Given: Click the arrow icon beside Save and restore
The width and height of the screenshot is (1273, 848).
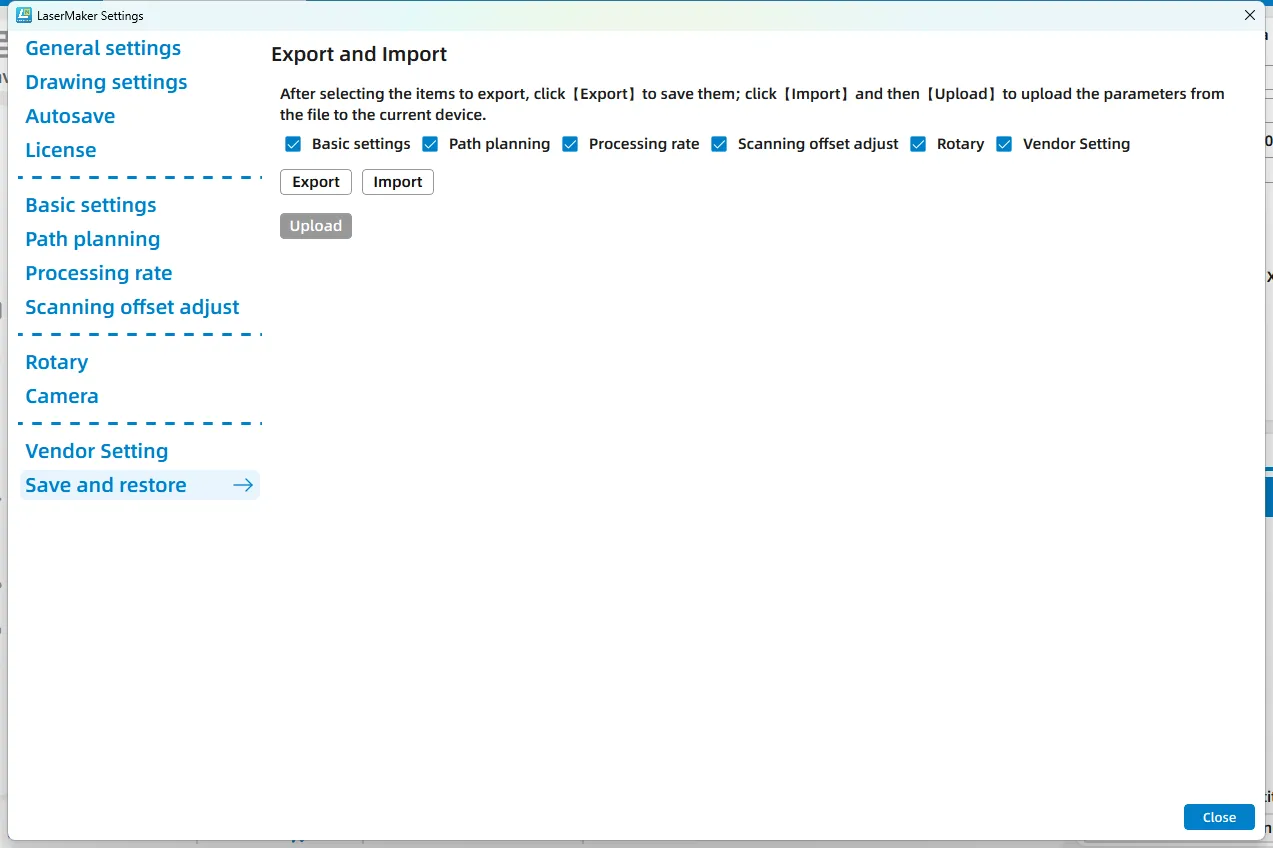Looking at the screenshot, I should point(242,485).
